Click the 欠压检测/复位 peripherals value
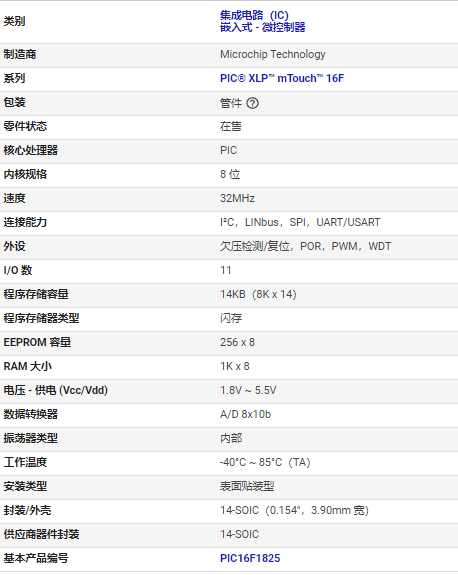Viewport: 458px width, 575px height. pyautogui.click(x=305, y=246)
